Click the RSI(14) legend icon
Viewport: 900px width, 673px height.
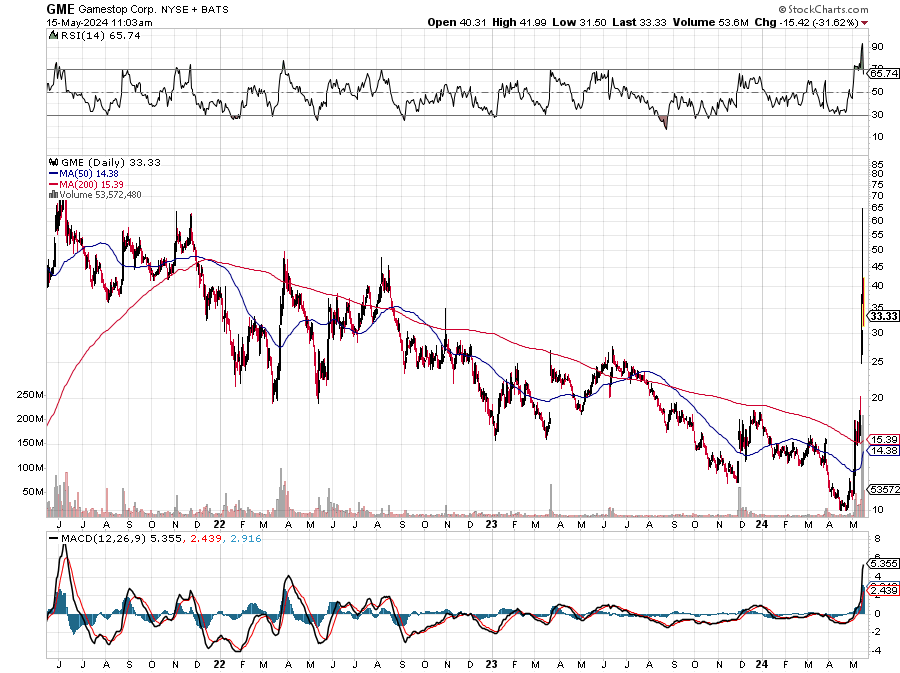(x=53, y=36)
